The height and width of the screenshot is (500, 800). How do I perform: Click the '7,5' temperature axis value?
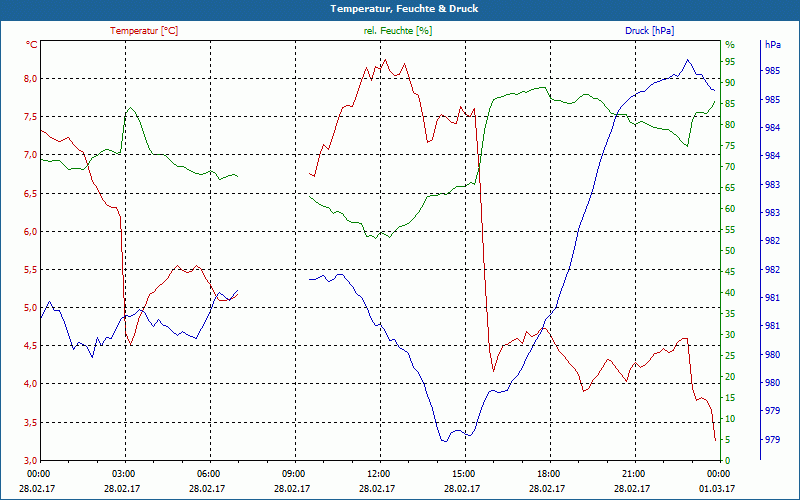[31, 117]
